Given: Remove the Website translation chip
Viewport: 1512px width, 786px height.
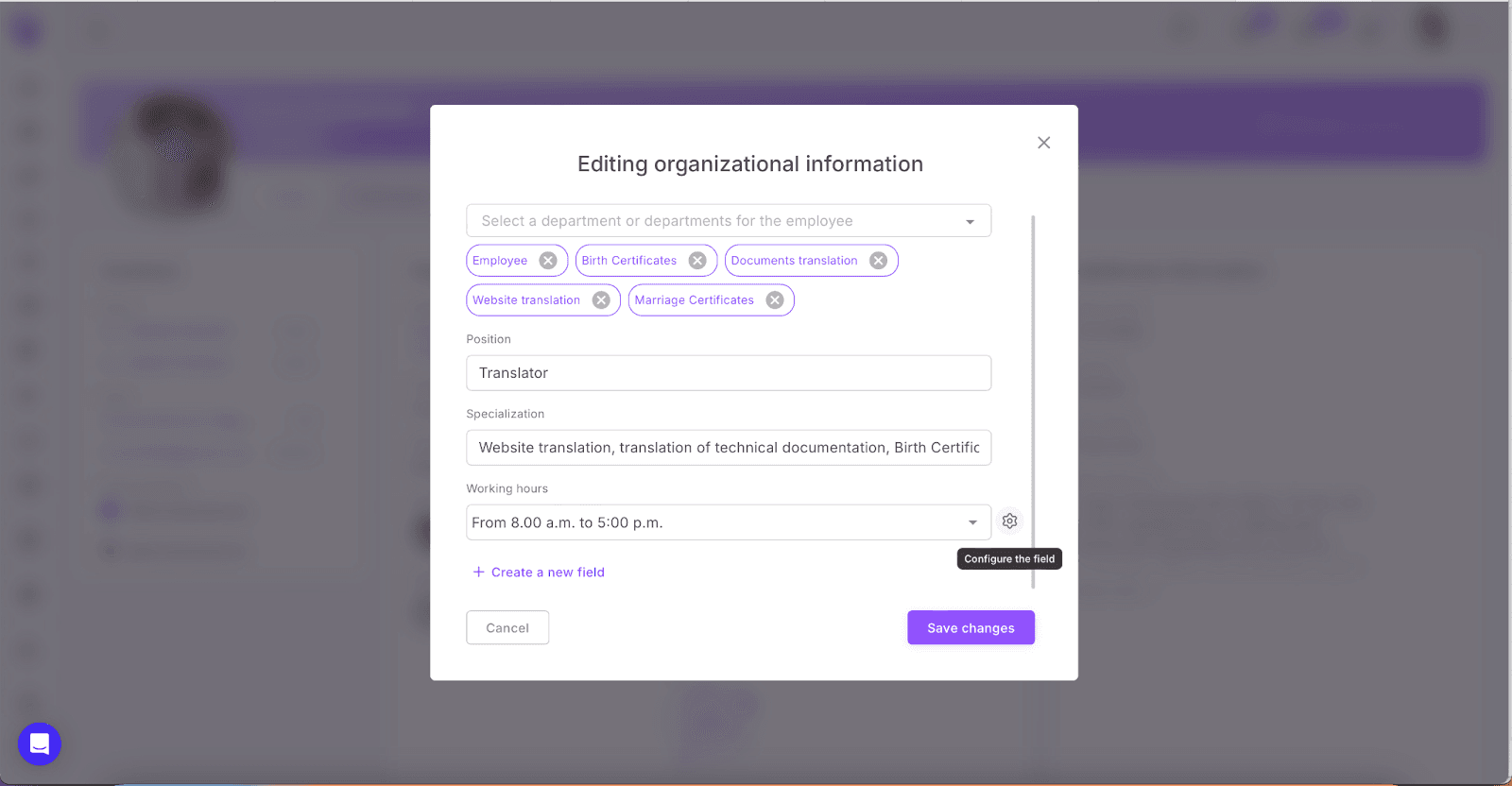Looking at the screenshot, I should (x=601, y=300).
